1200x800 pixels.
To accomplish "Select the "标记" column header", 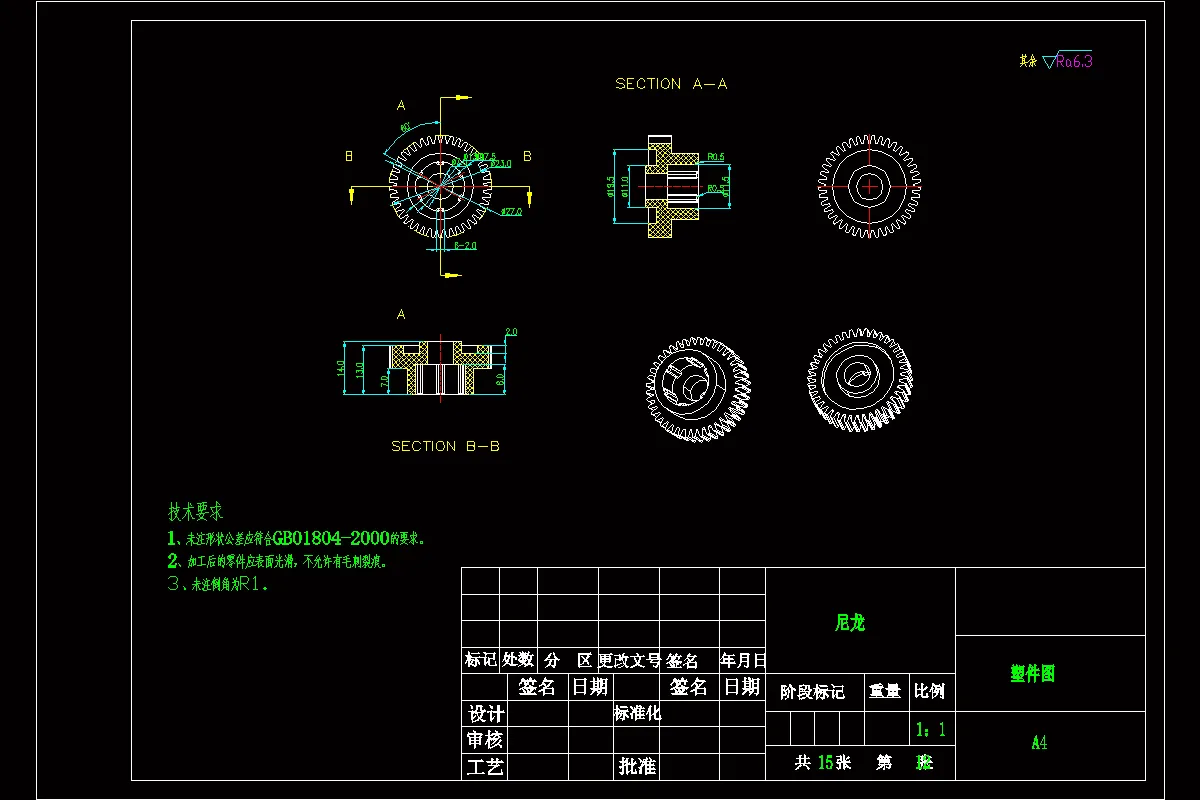I will 481,661.
